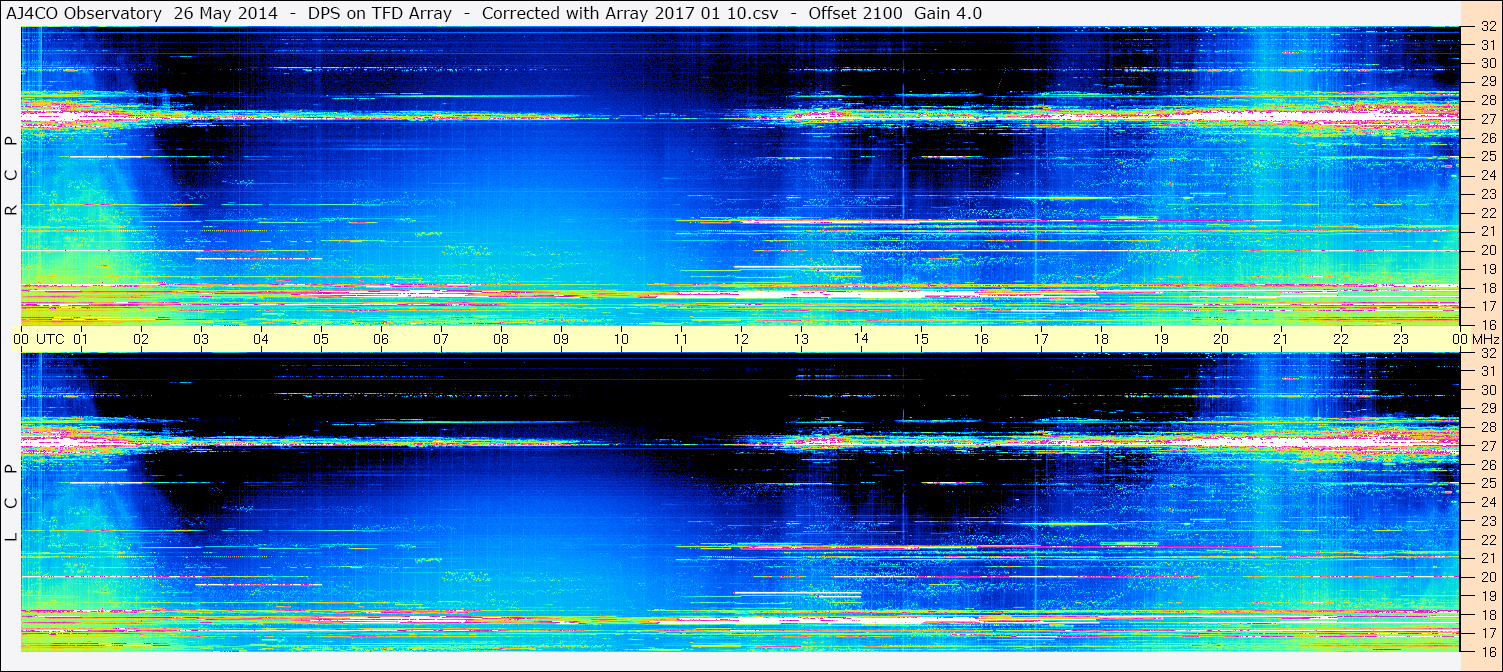Image resolution: width=1503 pixels, height=672 pixels.
Task: Click the 26 MHz tick on LCP frequency scale
Action: 1487,465
